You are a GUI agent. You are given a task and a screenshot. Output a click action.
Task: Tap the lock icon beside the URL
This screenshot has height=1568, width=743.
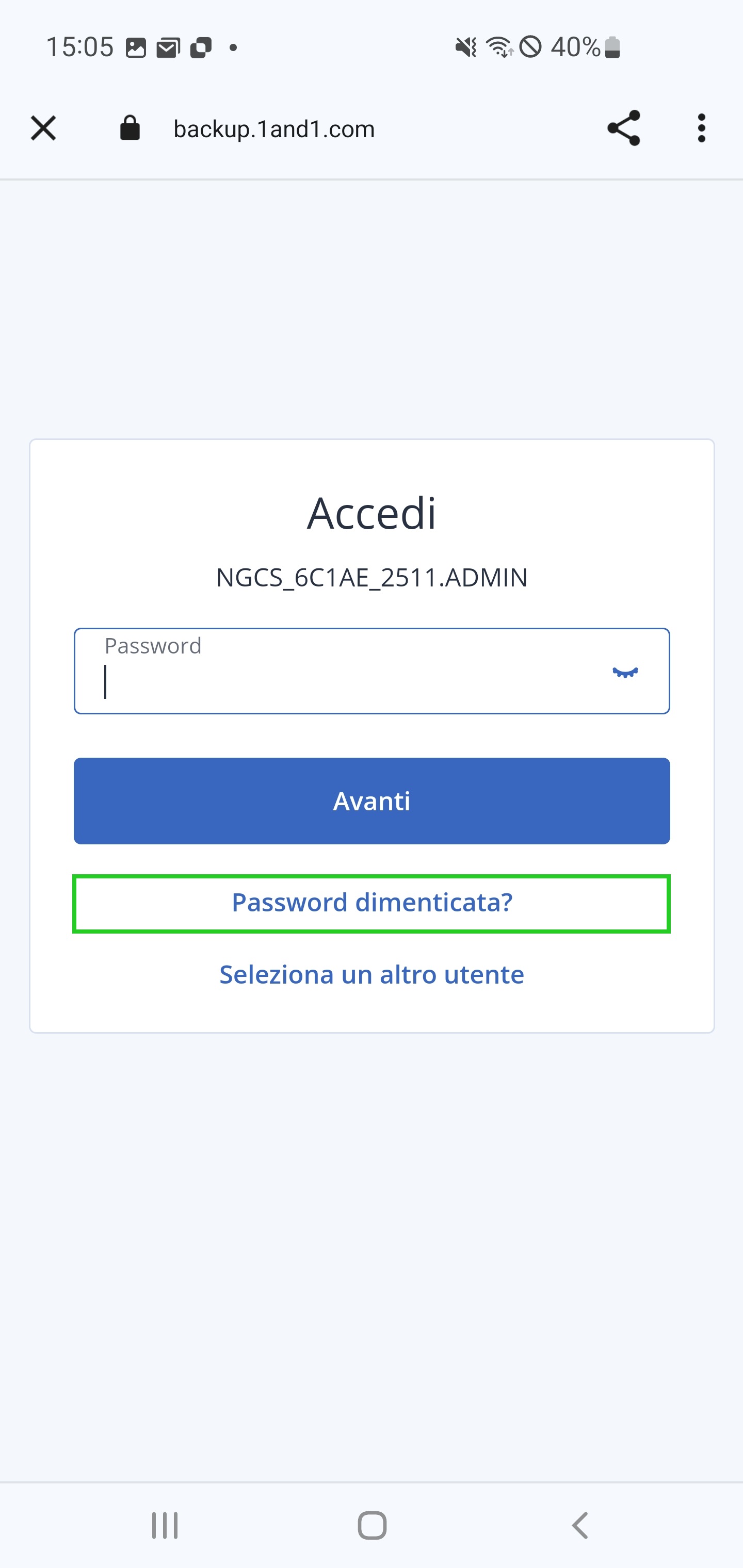(x=130, y=128)
